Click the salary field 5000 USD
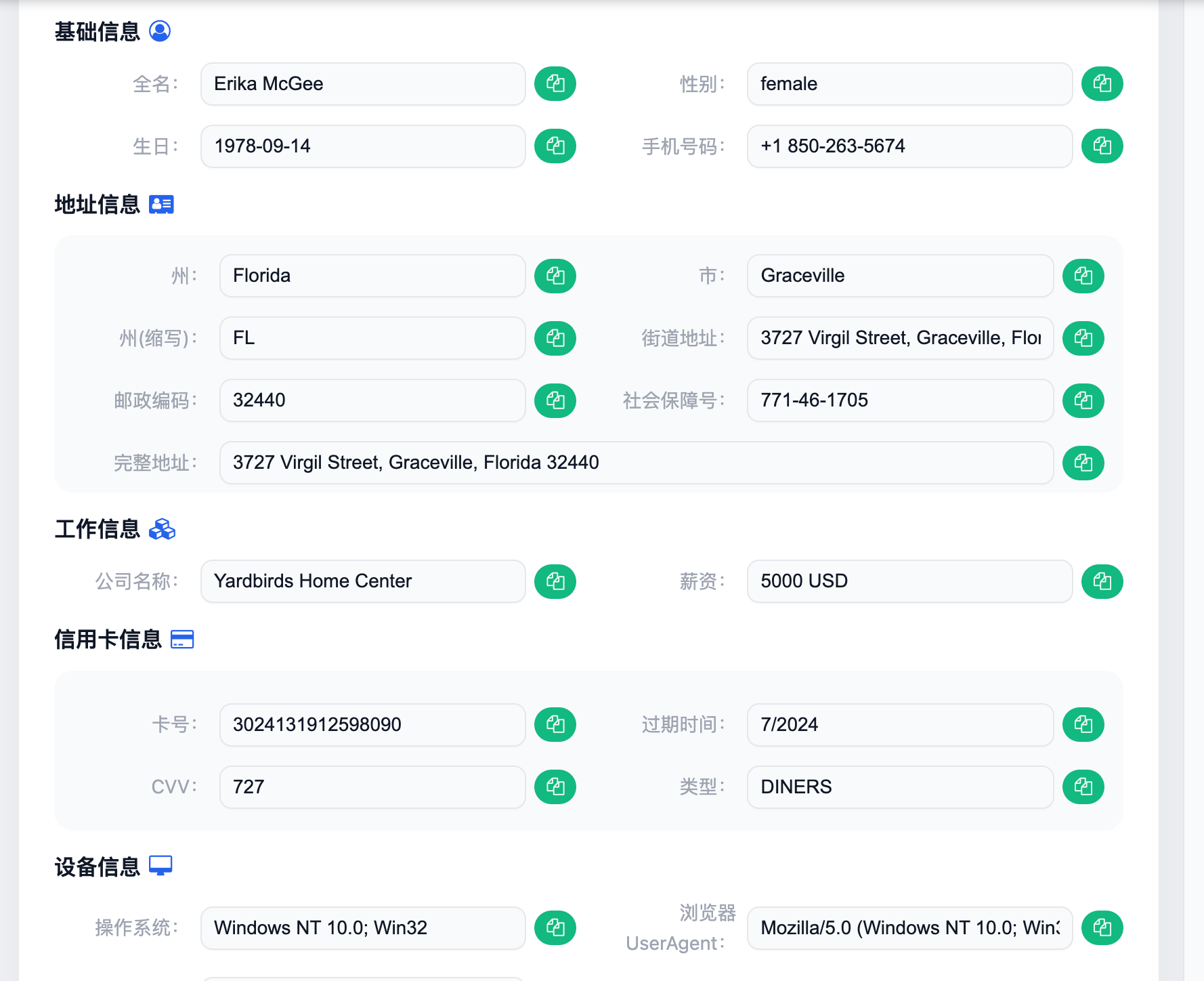This screenshot has width=1204, height=981. click(x=910, y=581)
